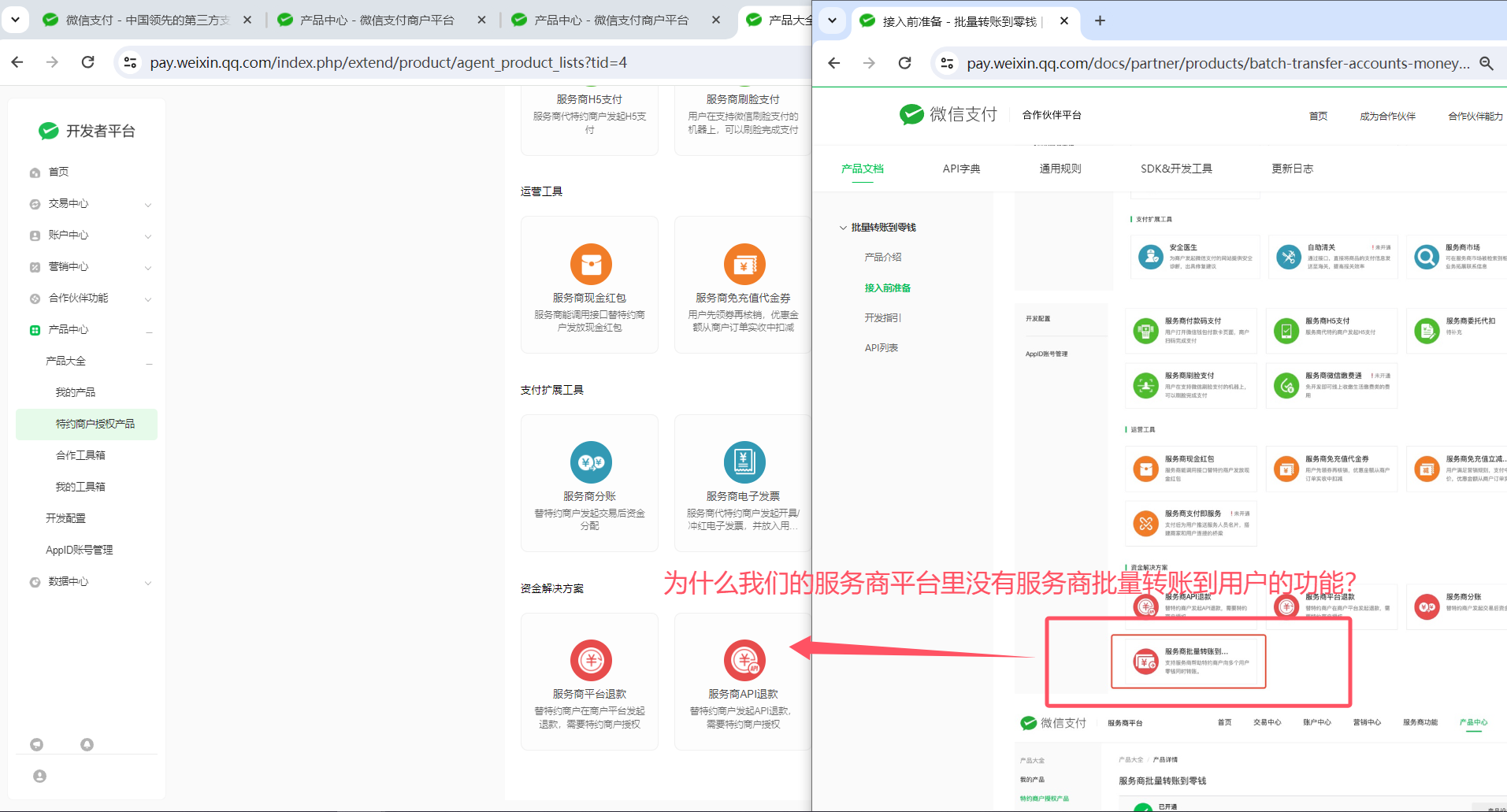Click the 首页 home icon in developer platform sidebar

tap(35, 172)
